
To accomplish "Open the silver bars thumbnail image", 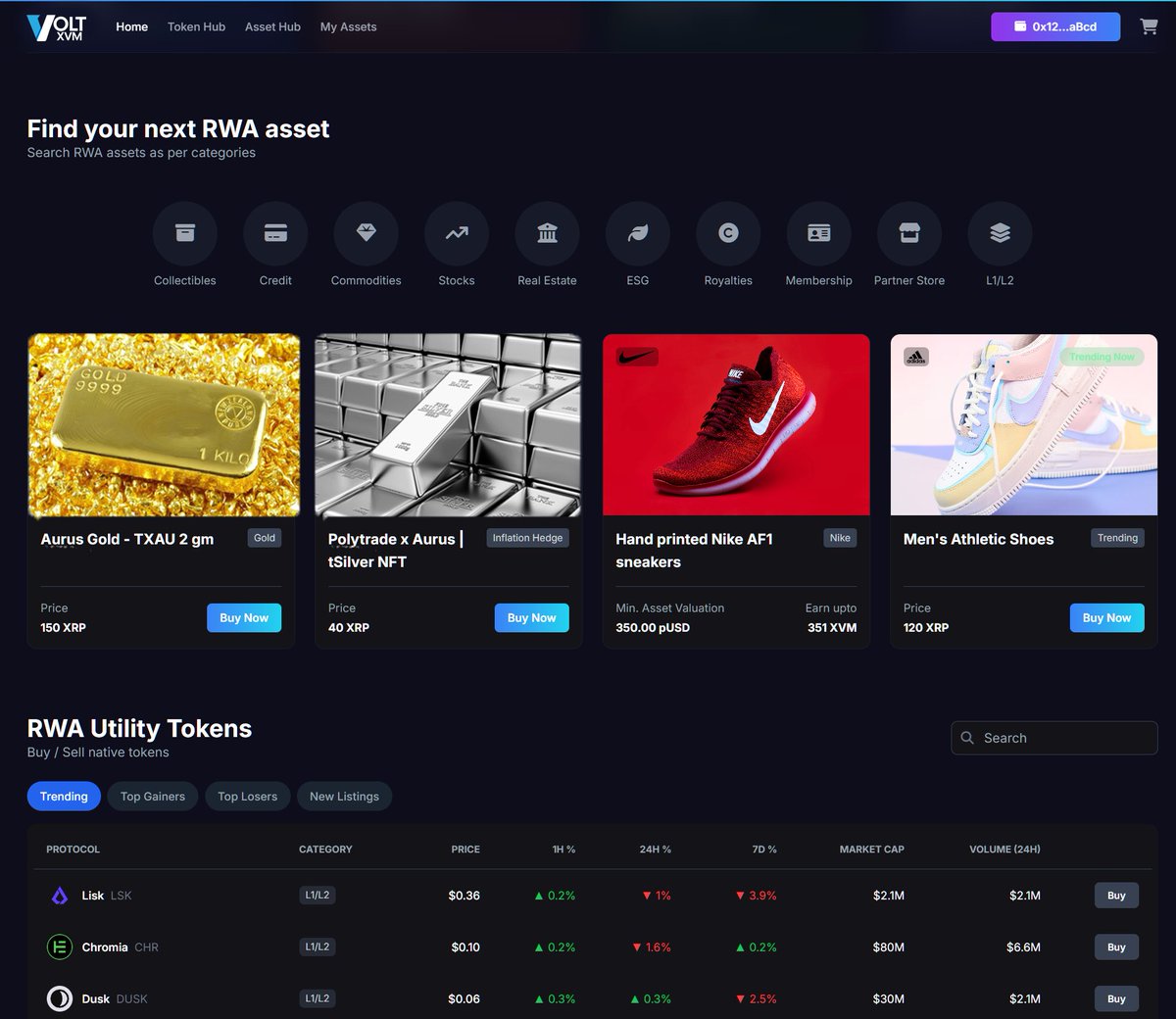I will click(x=449, y=425).
